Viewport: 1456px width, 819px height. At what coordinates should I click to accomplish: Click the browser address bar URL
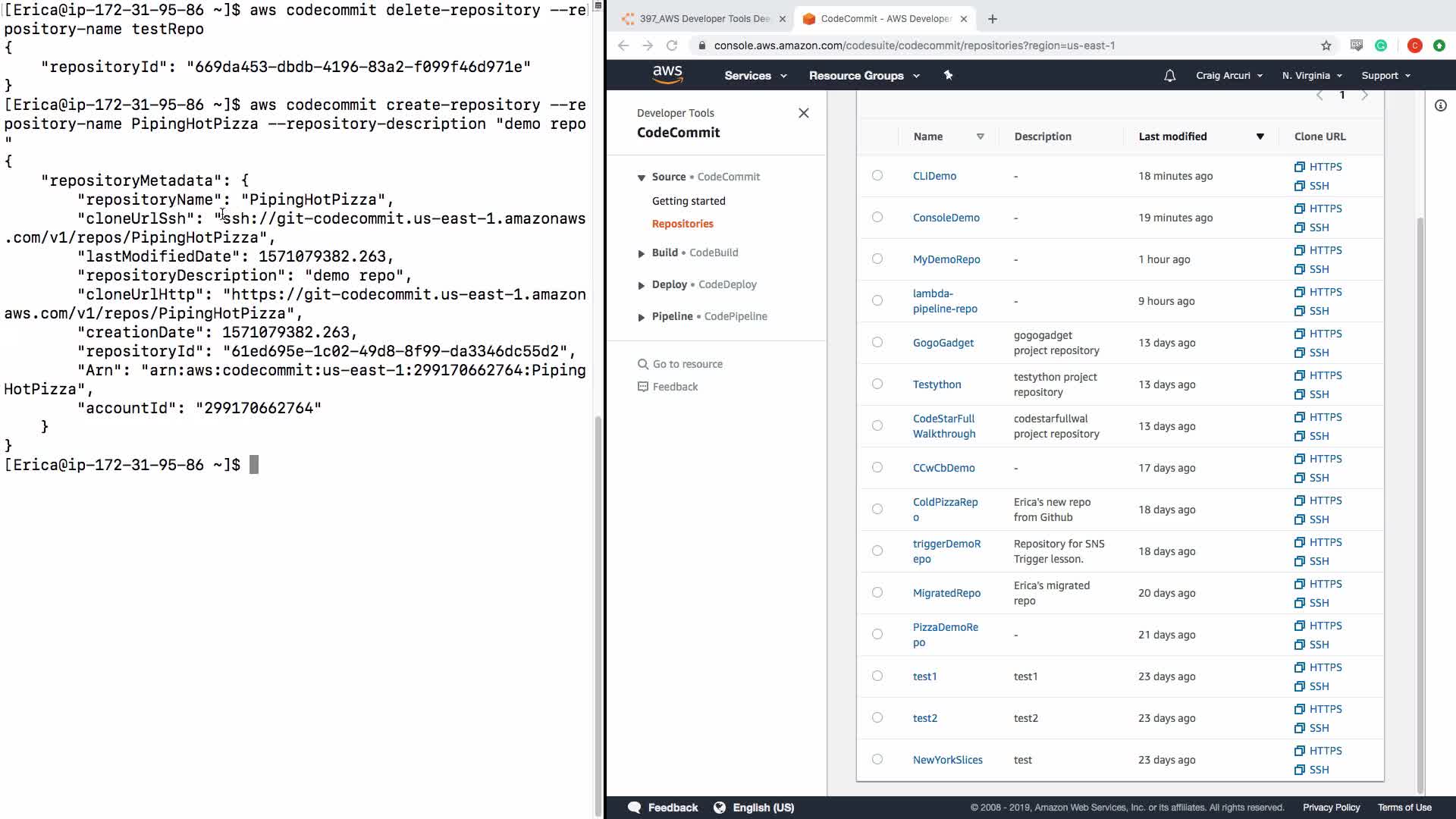pos(914,45)
